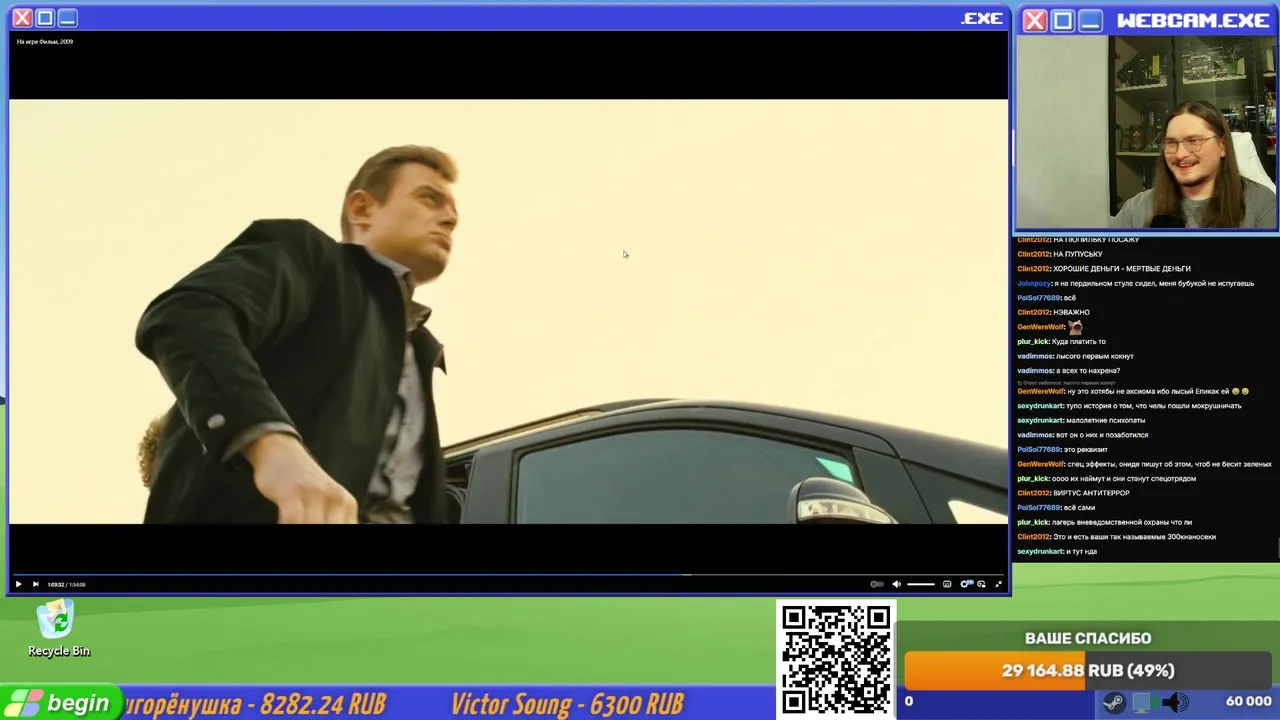The width and height of the screenshot is (1280, 720).
Task: Click chat message 'ВИРТУС АНТИТЕРРОР'
Action: pyautogui.click(x=1091, y=493)
